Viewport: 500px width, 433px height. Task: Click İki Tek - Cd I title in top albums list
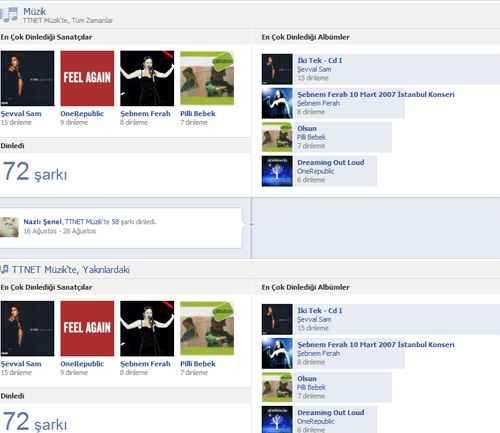(x=320, y=60)
